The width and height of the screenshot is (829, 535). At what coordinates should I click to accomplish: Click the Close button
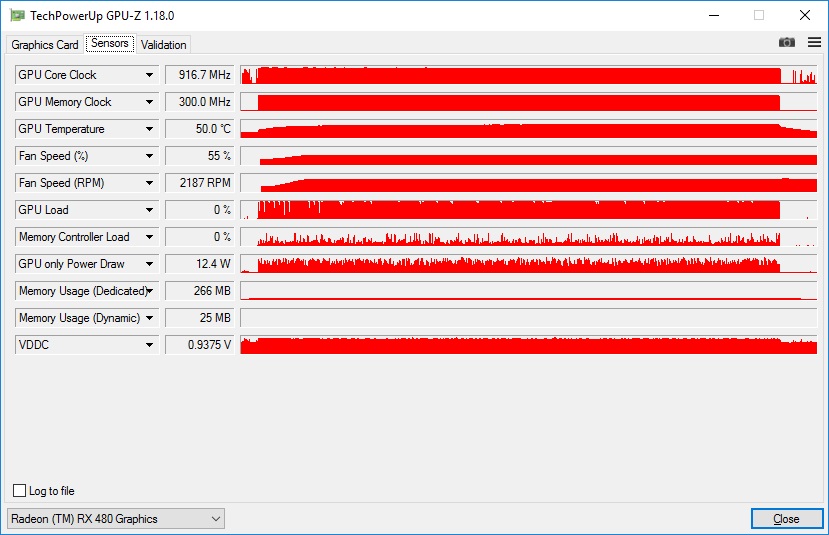pos(787,519)
